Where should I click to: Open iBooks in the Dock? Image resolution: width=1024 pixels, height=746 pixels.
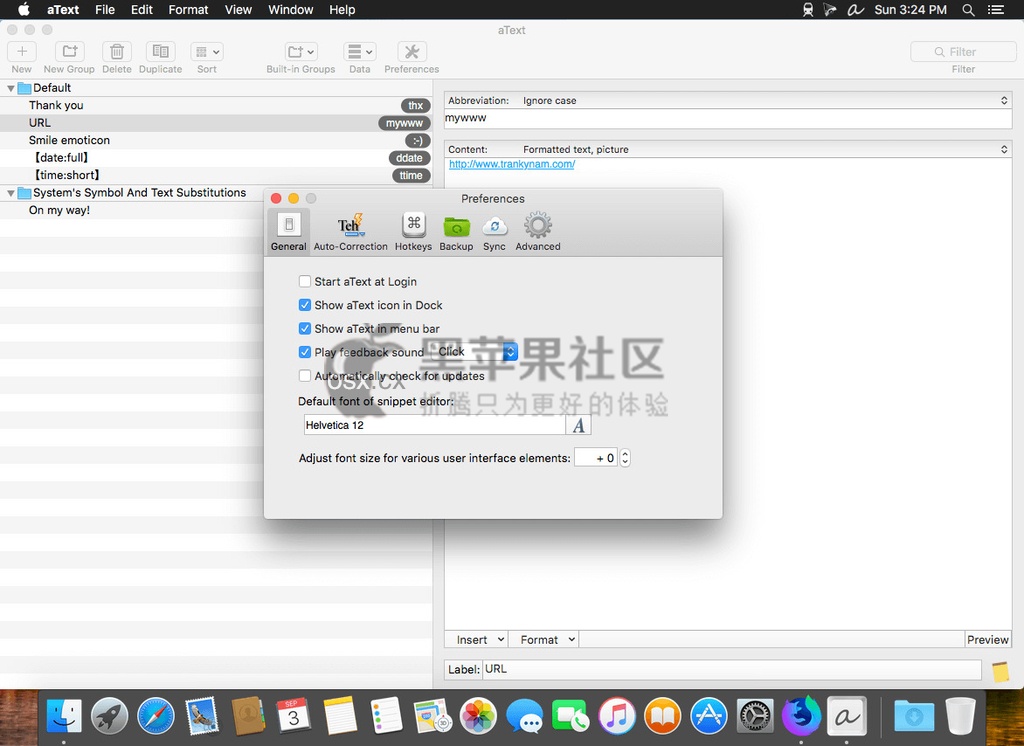pos(662,717)
